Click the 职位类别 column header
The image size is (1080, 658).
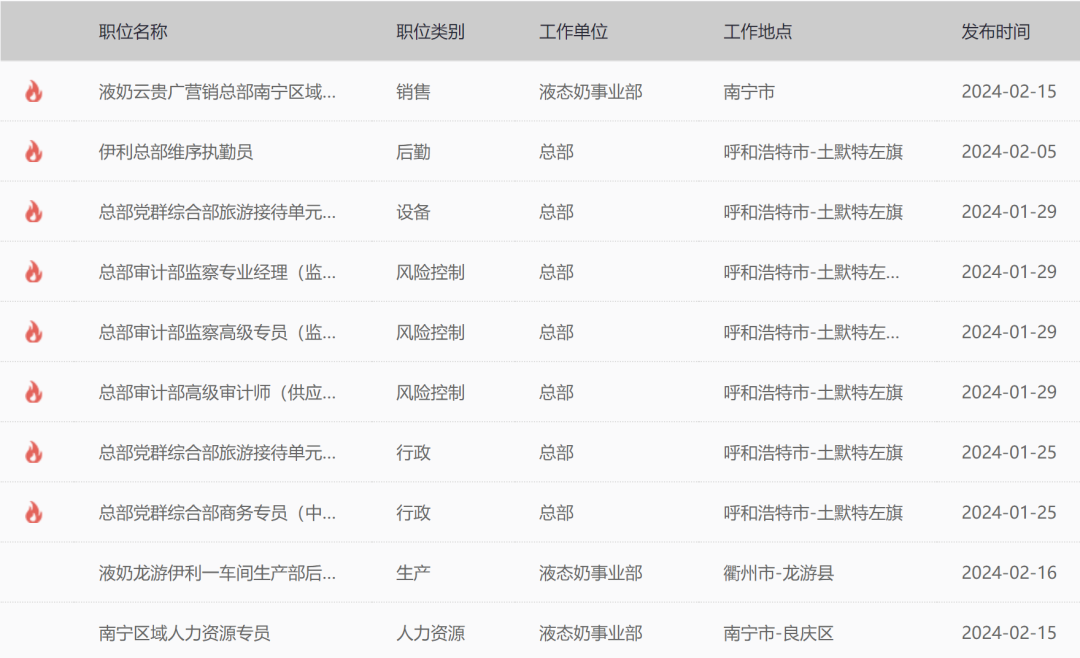(x=430, y=32)
